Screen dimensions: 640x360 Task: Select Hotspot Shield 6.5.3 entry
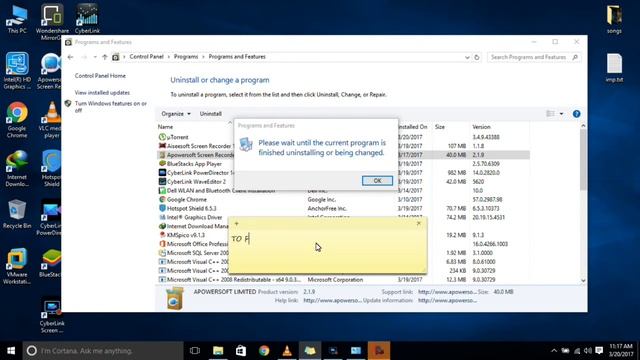pyautogui.click(x=191, y=209)
